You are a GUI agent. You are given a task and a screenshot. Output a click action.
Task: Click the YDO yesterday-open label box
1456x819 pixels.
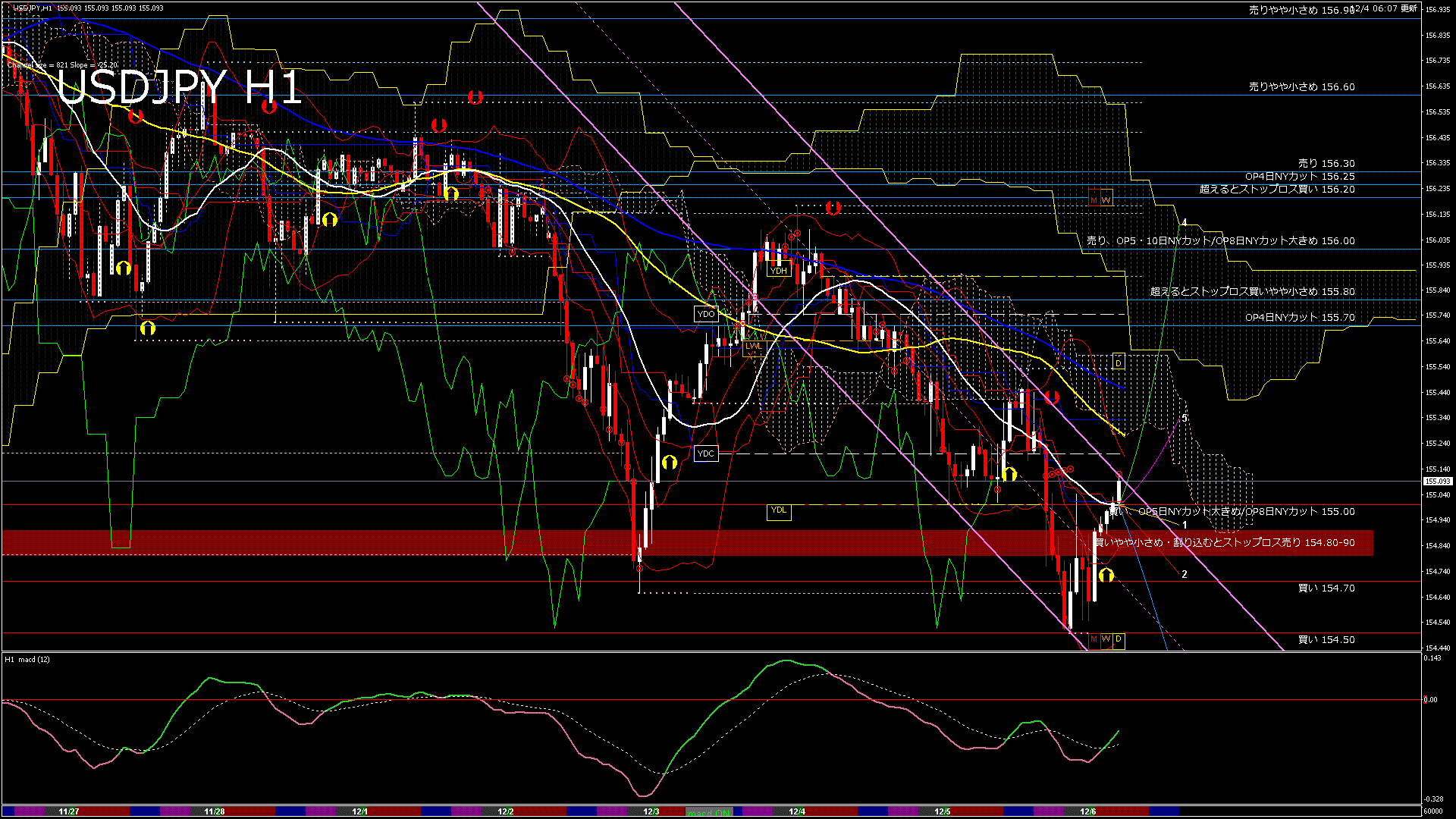coord(707,314)
